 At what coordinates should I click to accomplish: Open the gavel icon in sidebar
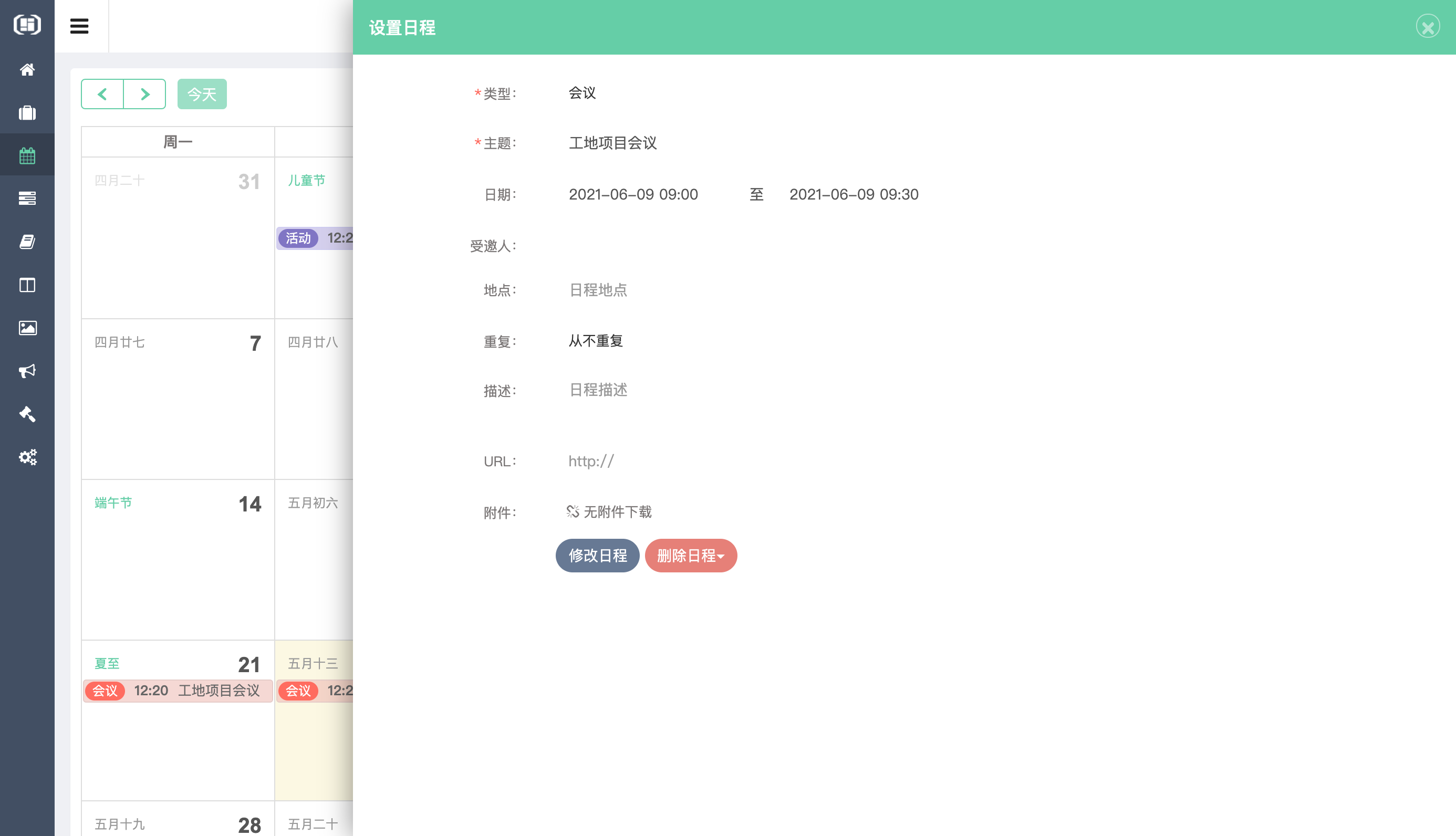pyautogui.click(x=27, y=414)
